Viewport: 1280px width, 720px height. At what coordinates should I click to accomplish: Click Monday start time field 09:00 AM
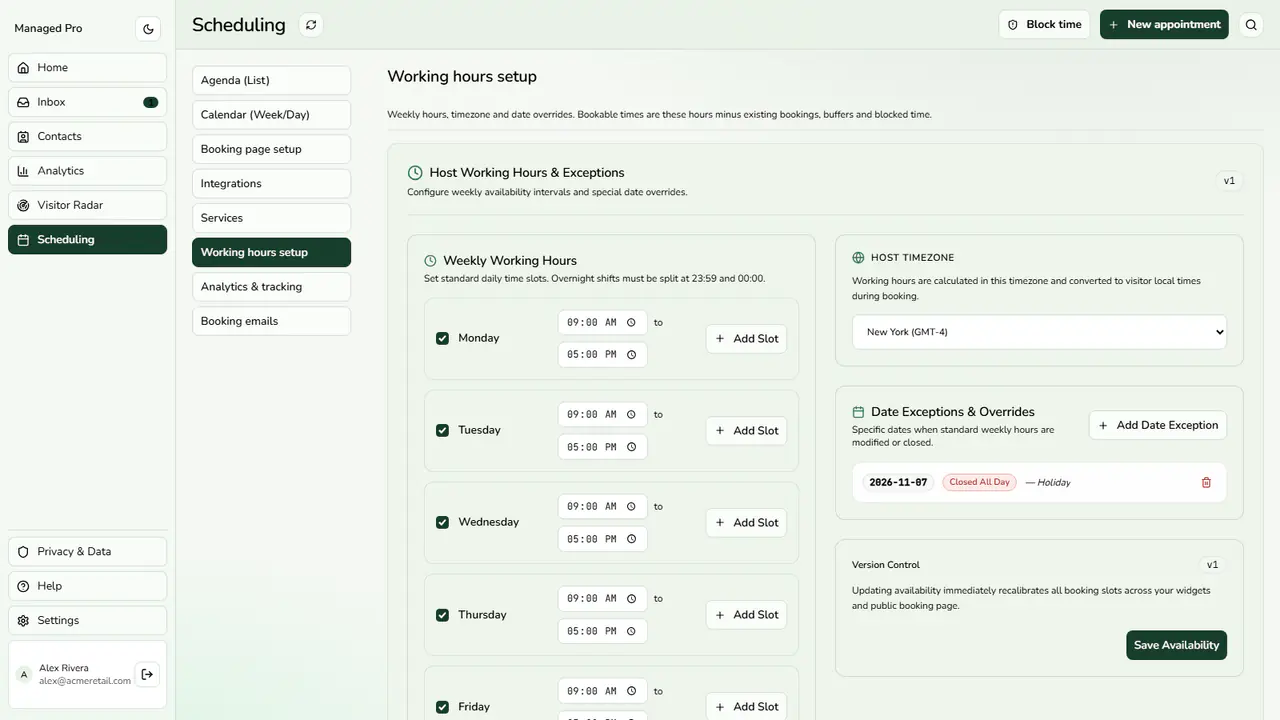602,322
